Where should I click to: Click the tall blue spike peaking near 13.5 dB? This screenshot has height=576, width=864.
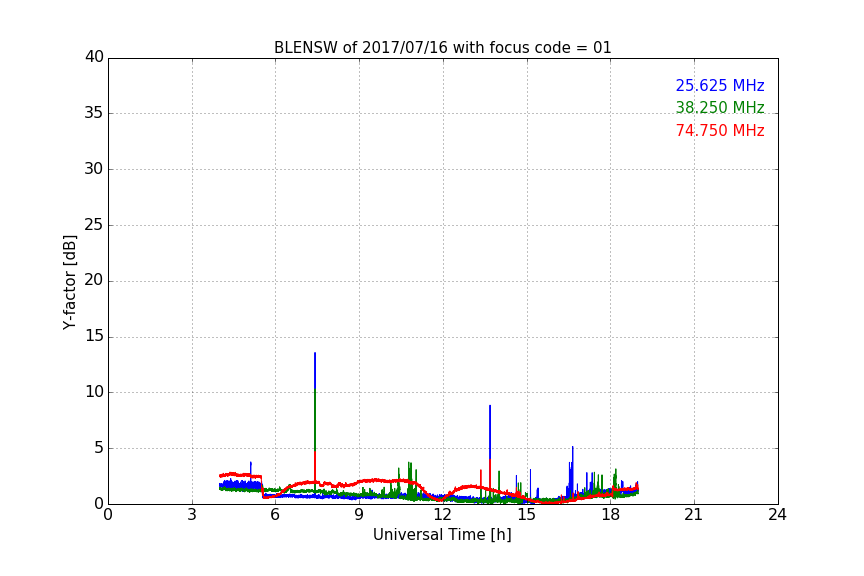tap(315, 370)
